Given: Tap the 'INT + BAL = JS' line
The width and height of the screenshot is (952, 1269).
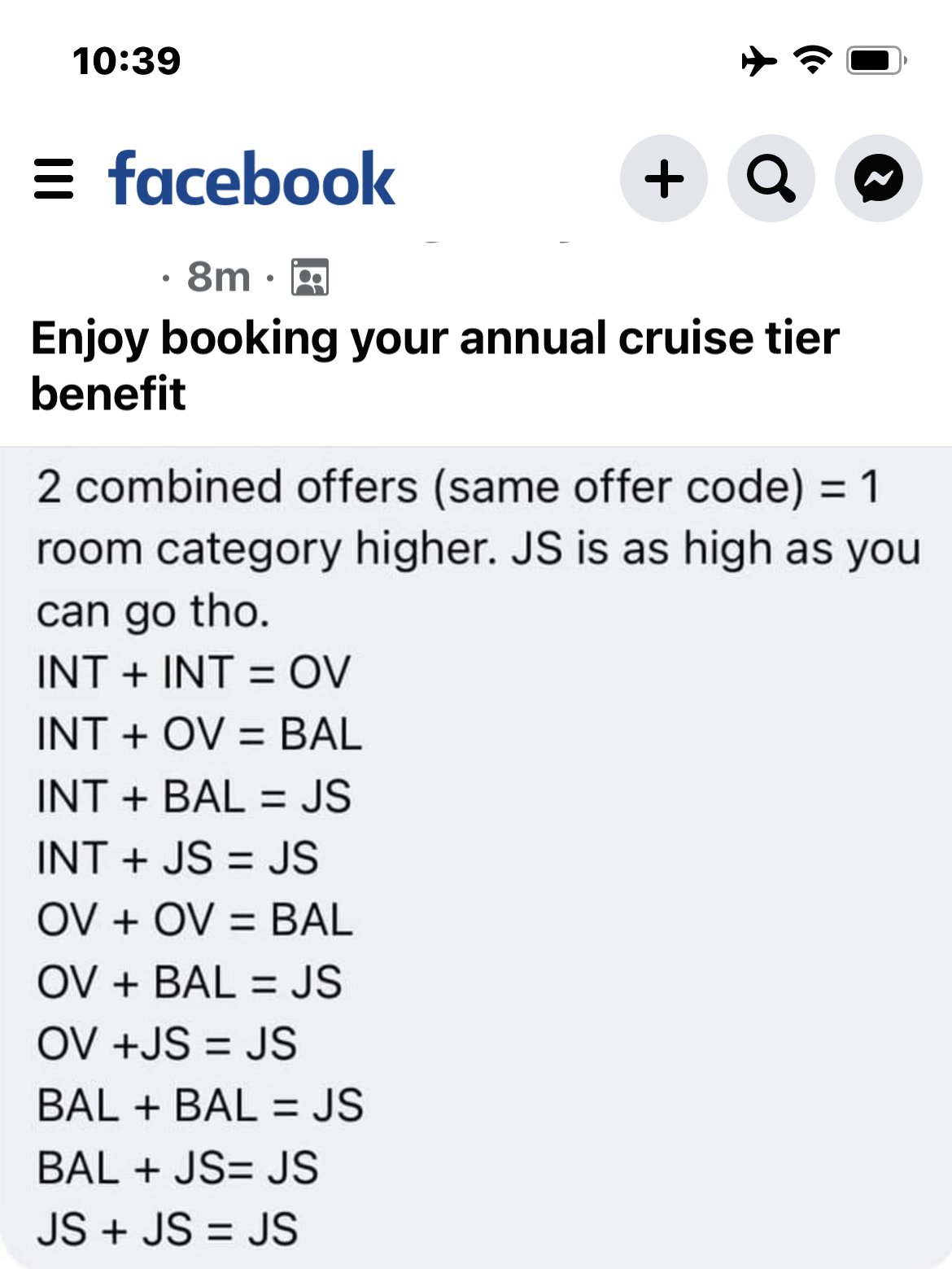Looking at the screenshot, I should (194, 796).
